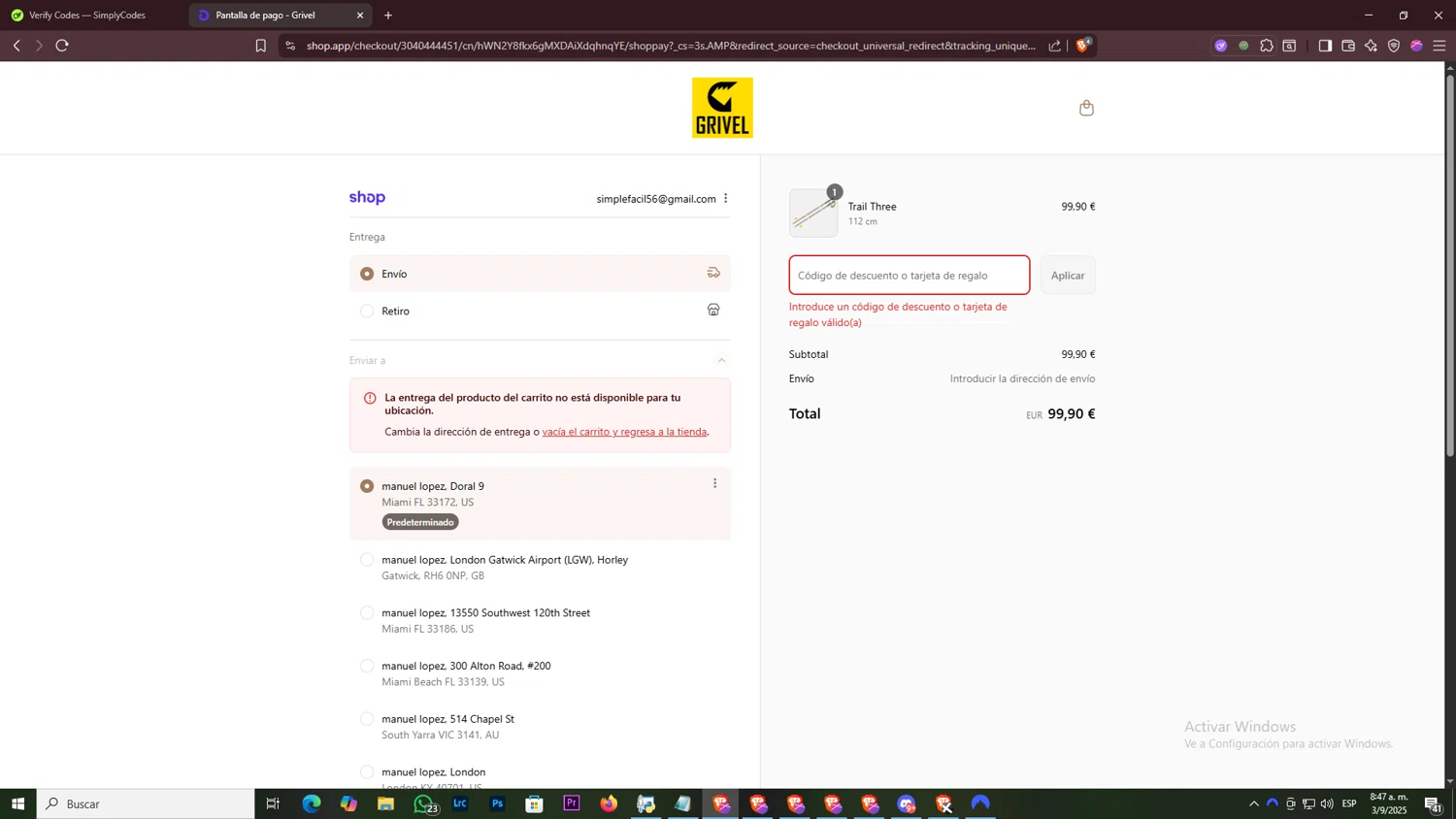Open account options next to simplefacil56@gmail.com
Image resolution: width=1456 pixels, height=819 pixels.
pos(725,198)
